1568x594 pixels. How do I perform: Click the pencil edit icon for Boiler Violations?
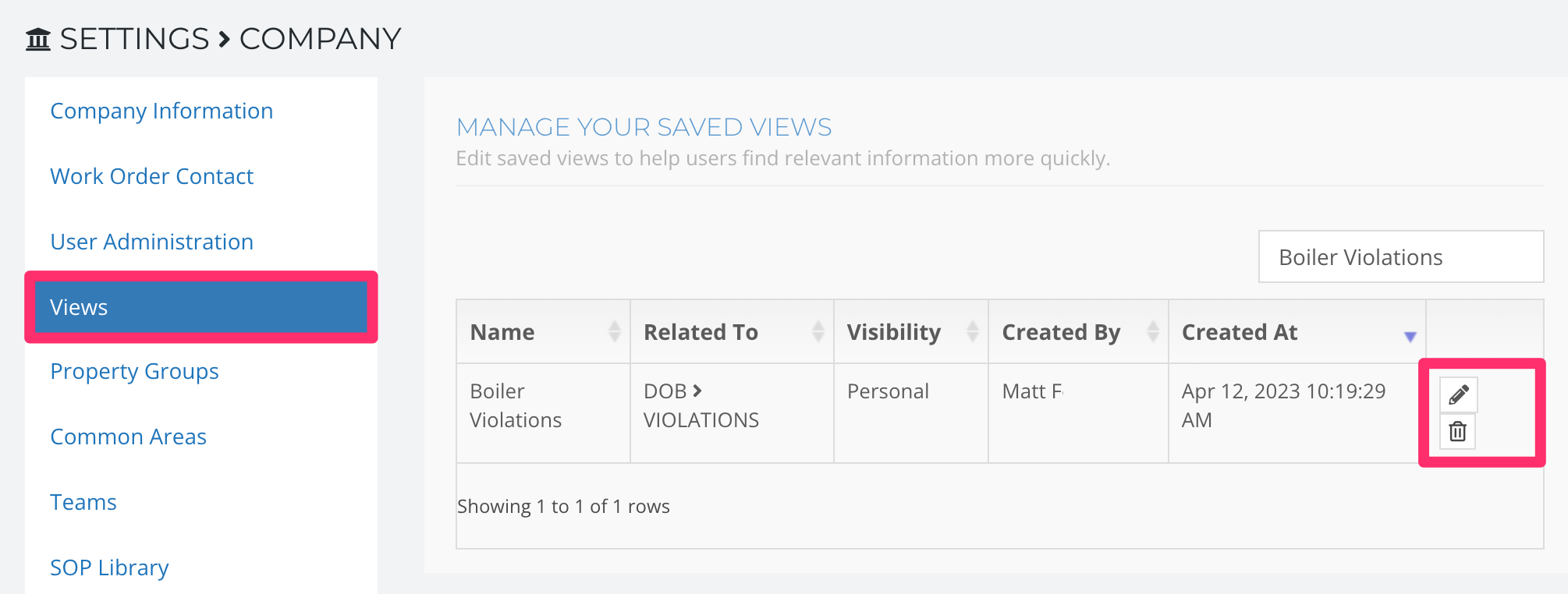click(x=1458, y=394)
